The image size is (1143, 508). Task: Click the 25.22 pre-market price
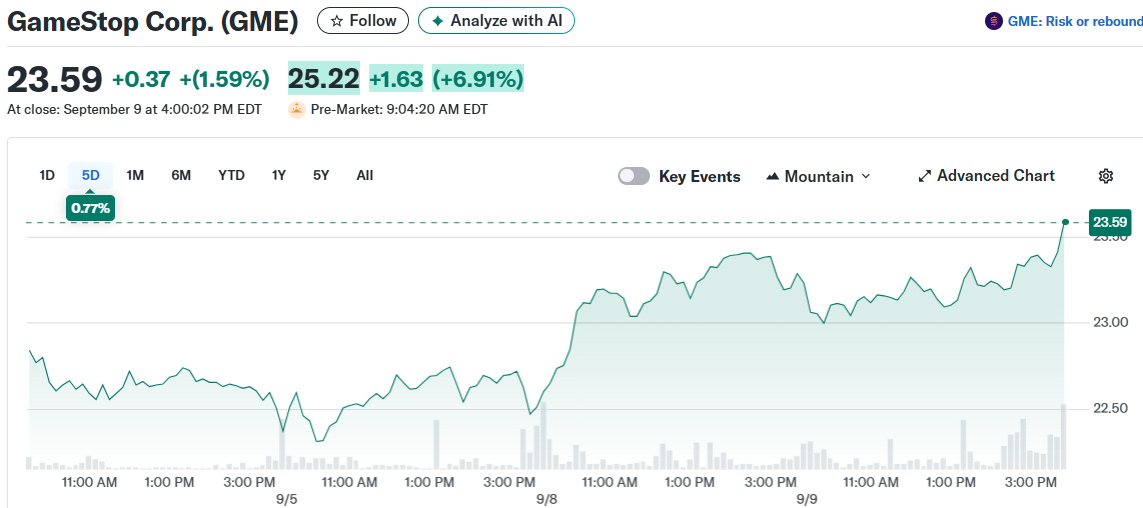324,79
